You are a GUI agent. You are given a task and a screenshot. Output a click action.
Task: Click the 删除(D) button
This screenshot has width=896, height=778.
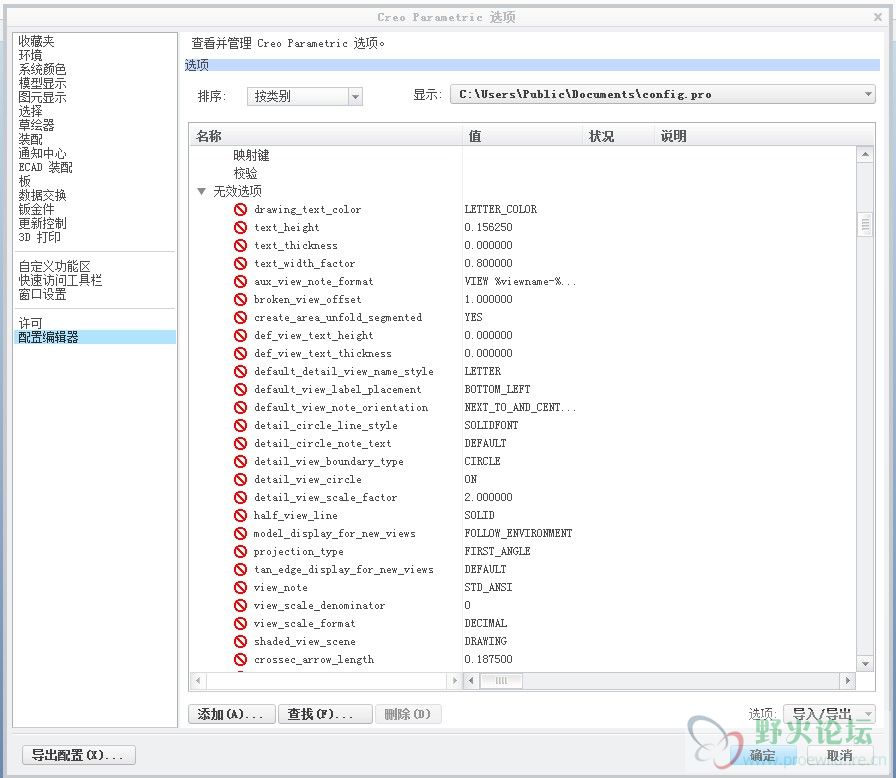point(408,714)
